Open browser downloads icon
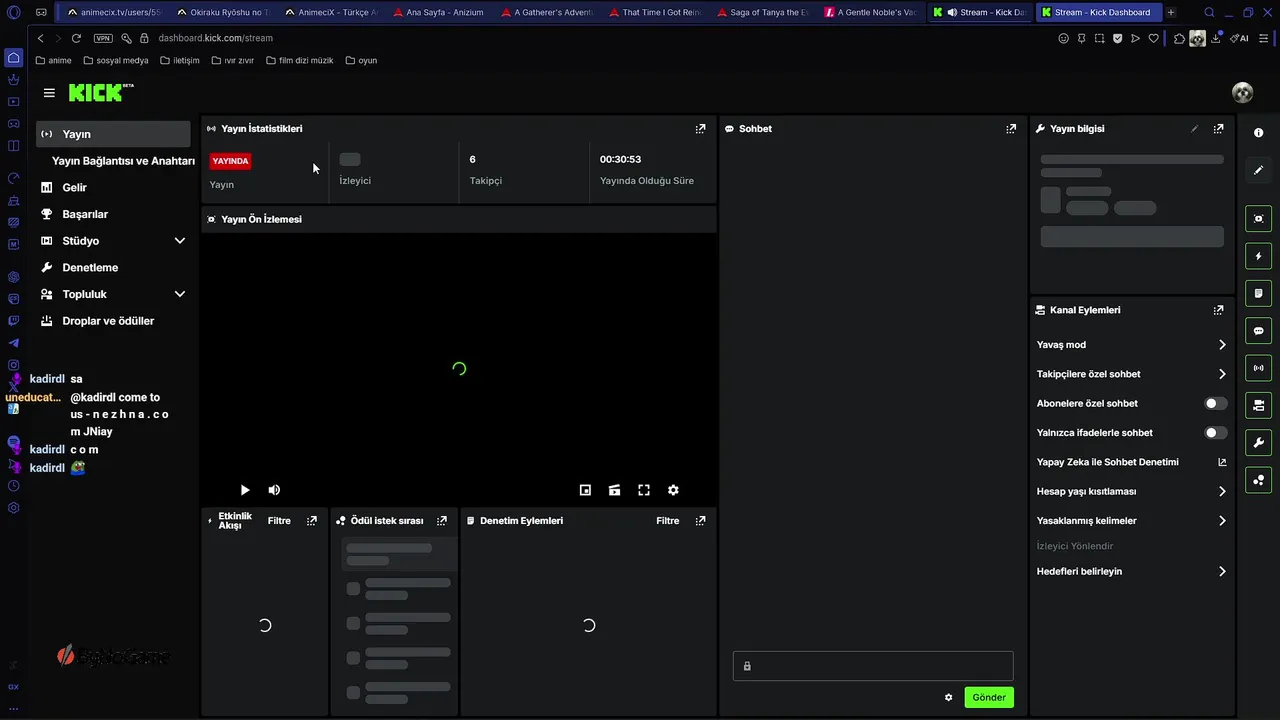 pyautogui.click(x=1216, y=38)
